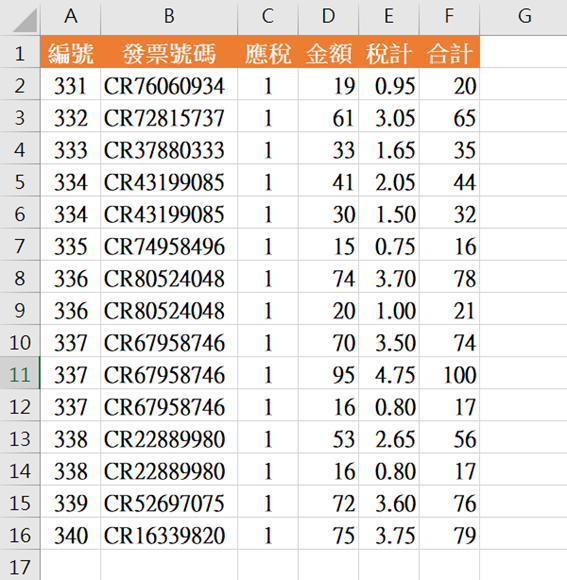Select invoice CR43199085 in row 6
This screenshot has height=580, width=567.
tap(169, 212)
